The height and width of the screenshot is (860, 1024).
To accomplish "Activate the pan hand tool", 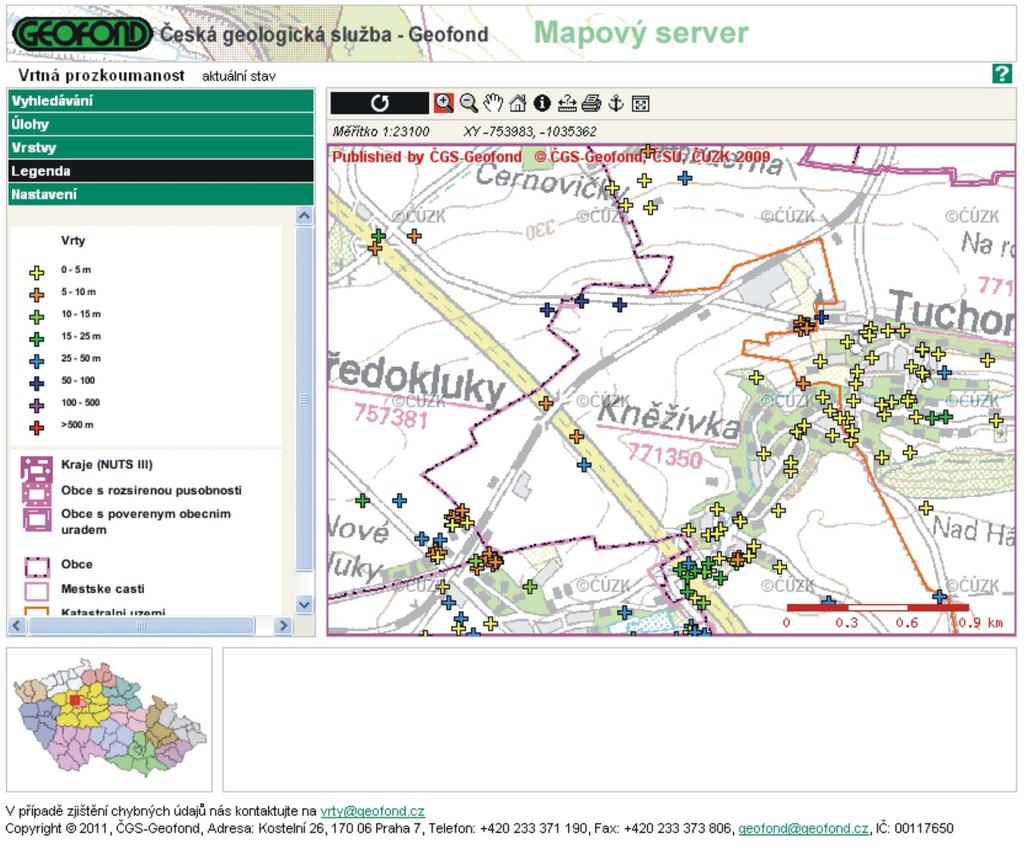I will point(493,103).
